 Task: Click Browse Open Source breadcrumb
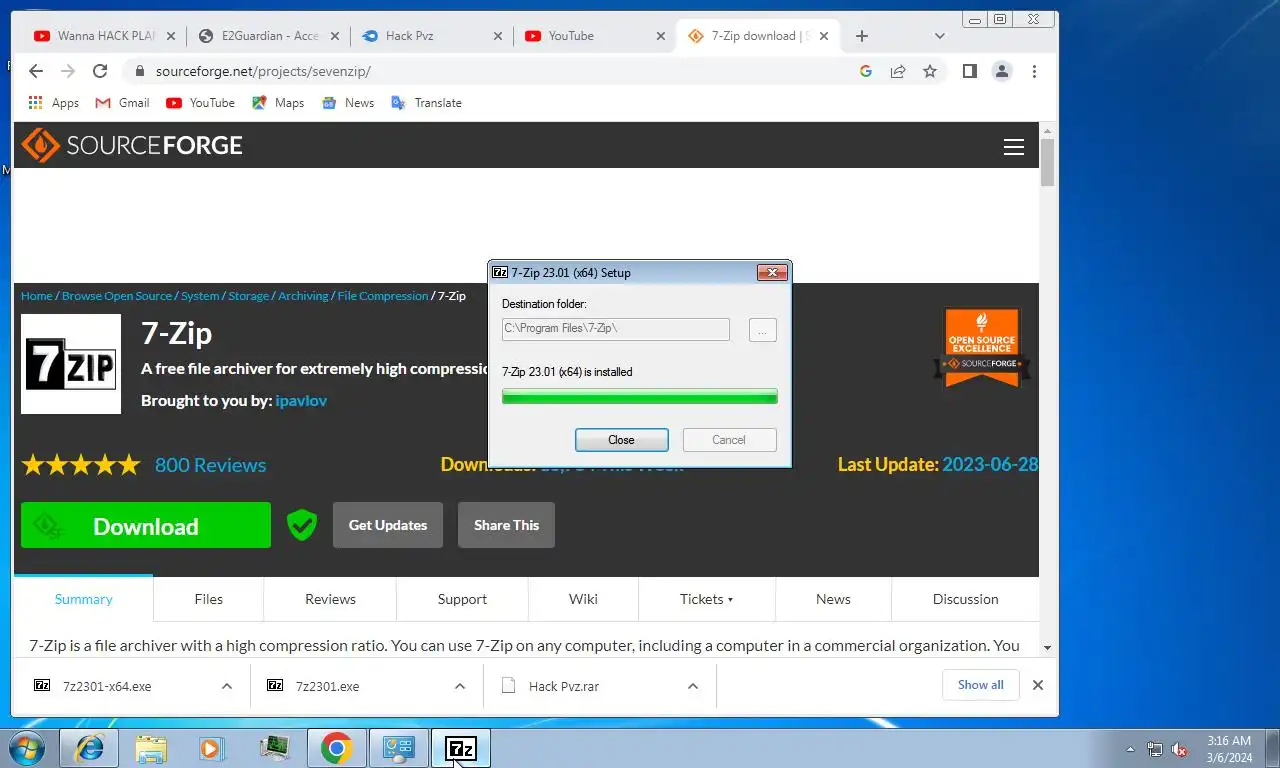117,296
